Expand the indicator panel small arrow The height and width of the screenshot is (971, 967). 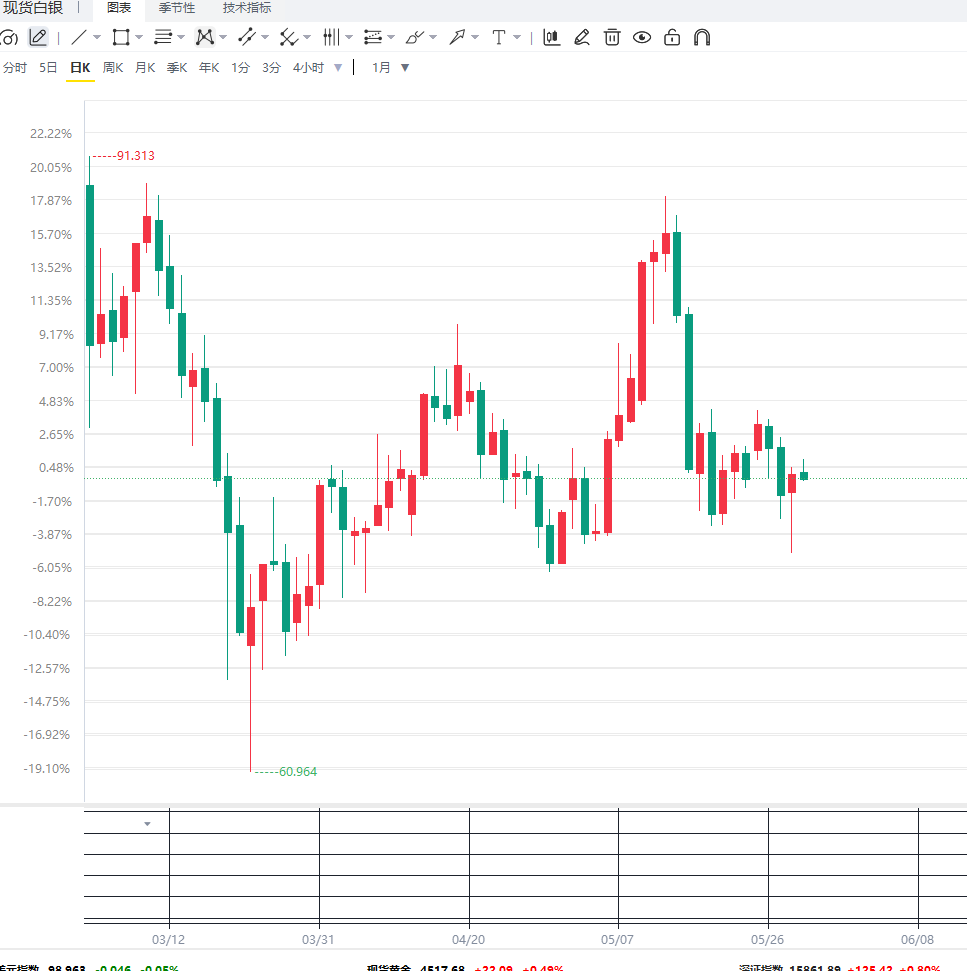pyautogui.click(x=147, y=824)
